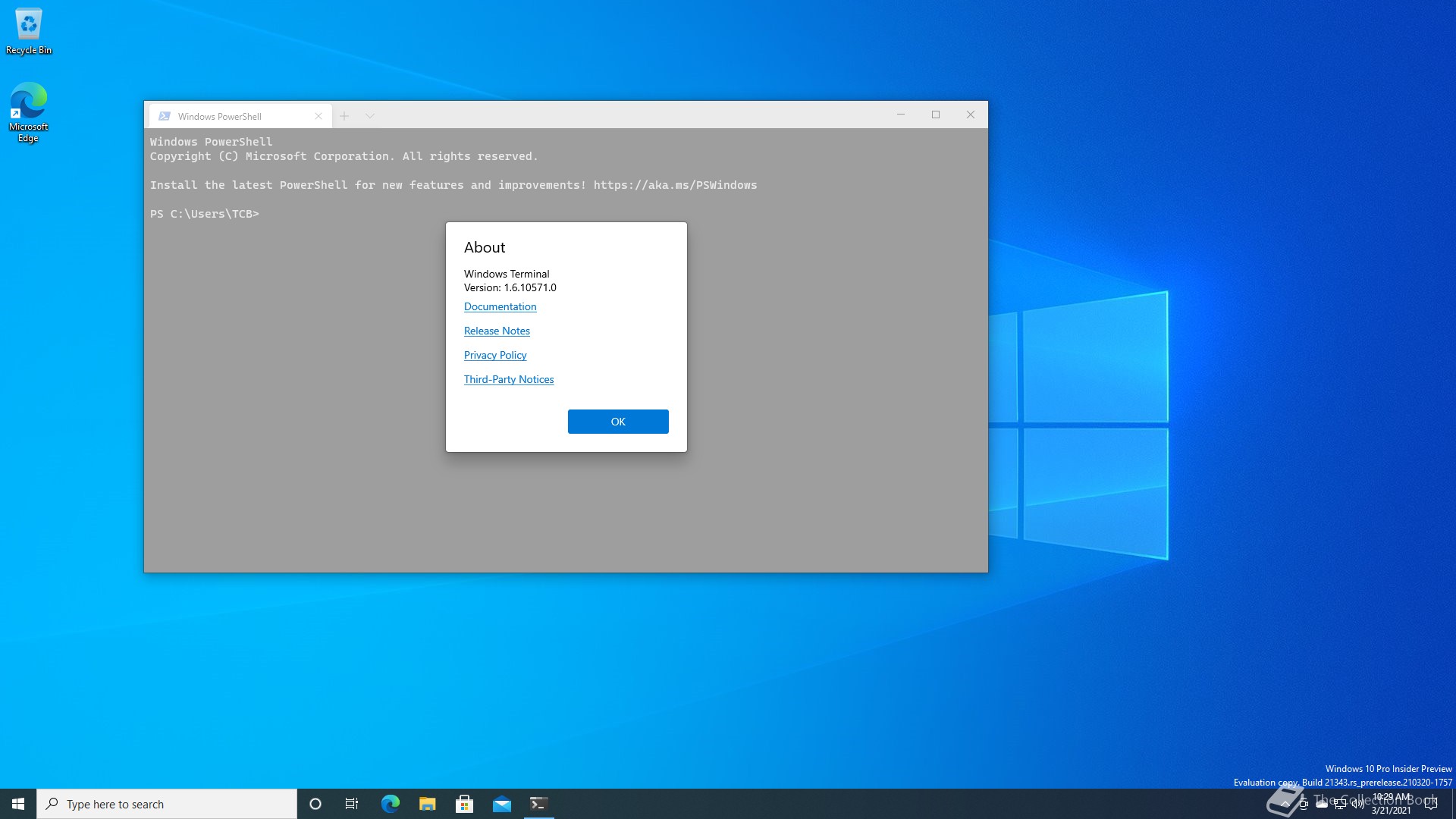Select the Recycle Bin desktop icon
This screenshot has height=819, width=1456.
point(29,31)
